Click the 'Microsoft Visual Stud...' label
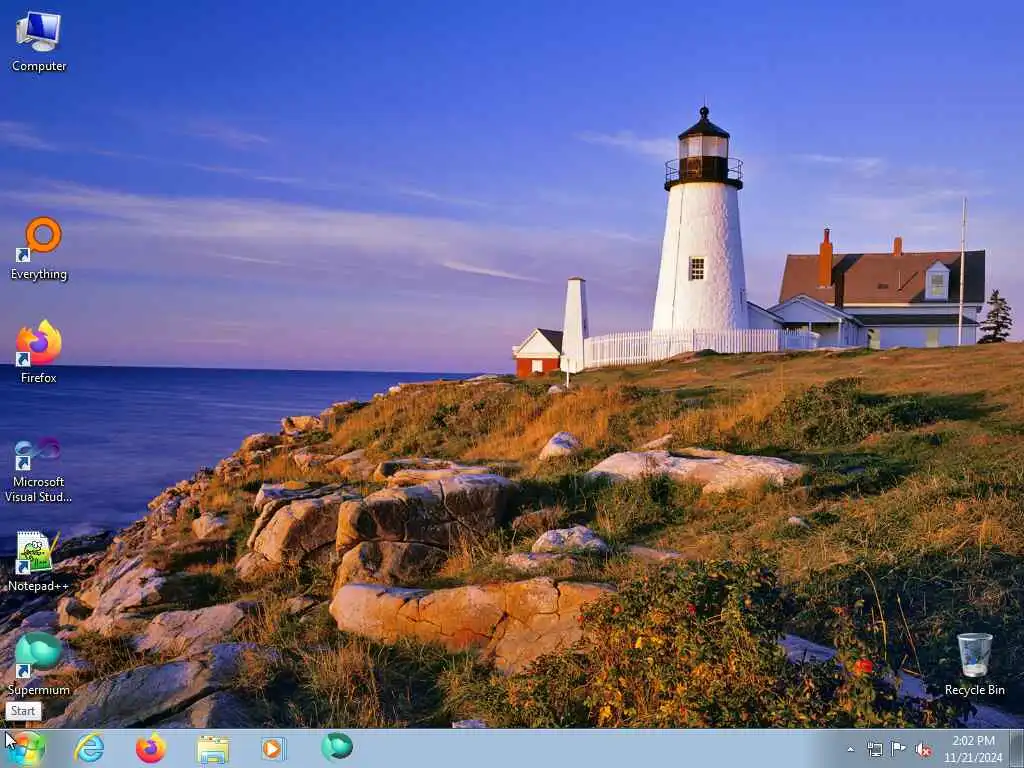Viewport: 1024px width, 768px height. click(x=39, y=489)
